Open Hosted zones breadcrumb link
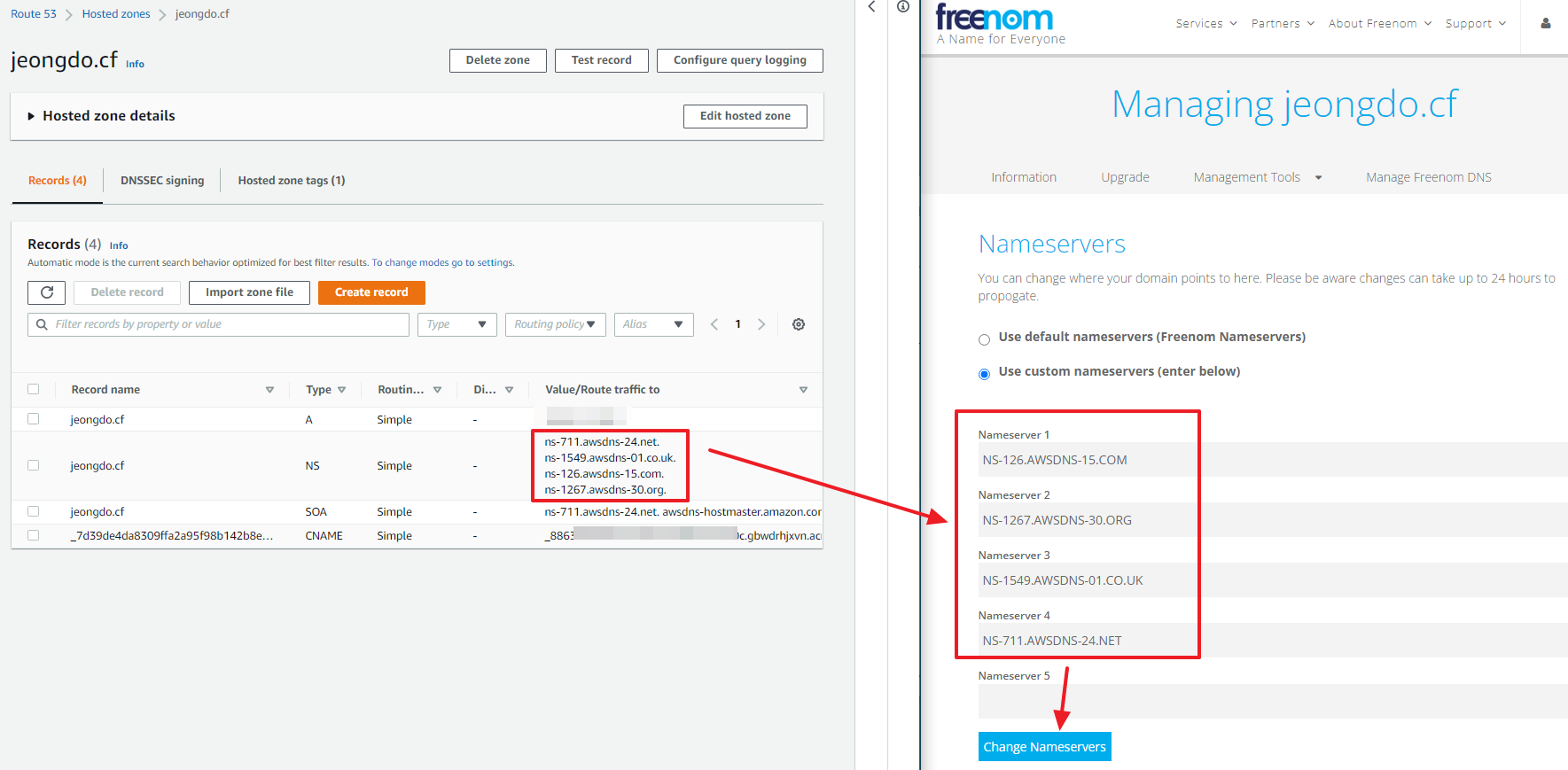The width and height of the screenshot is (1568, 770). (116, 14)
